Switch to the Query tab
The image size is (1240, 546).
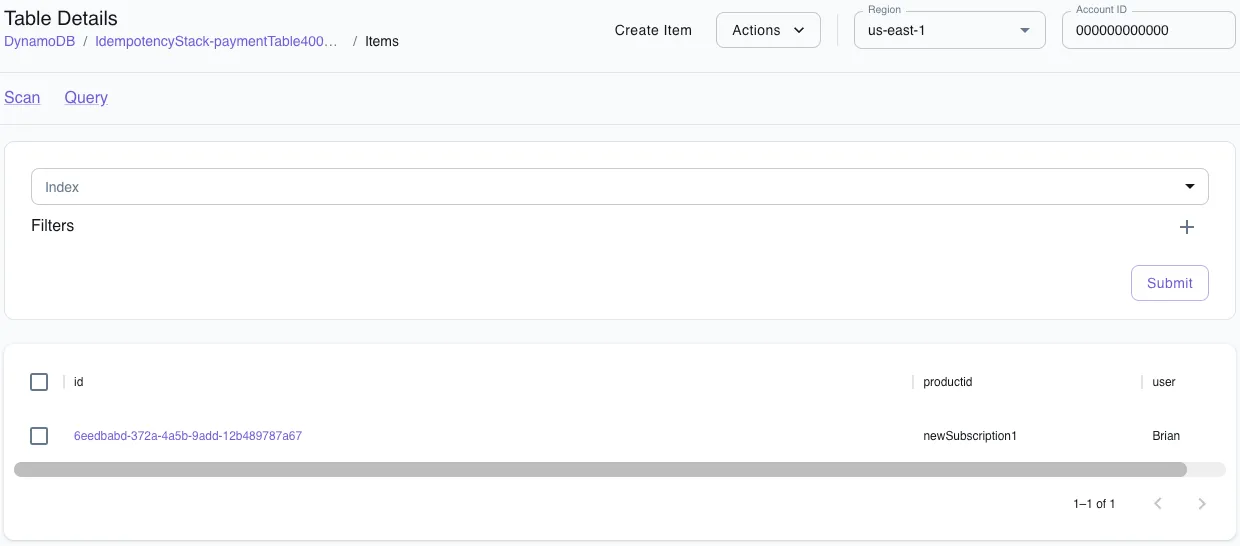click(86, 98)
